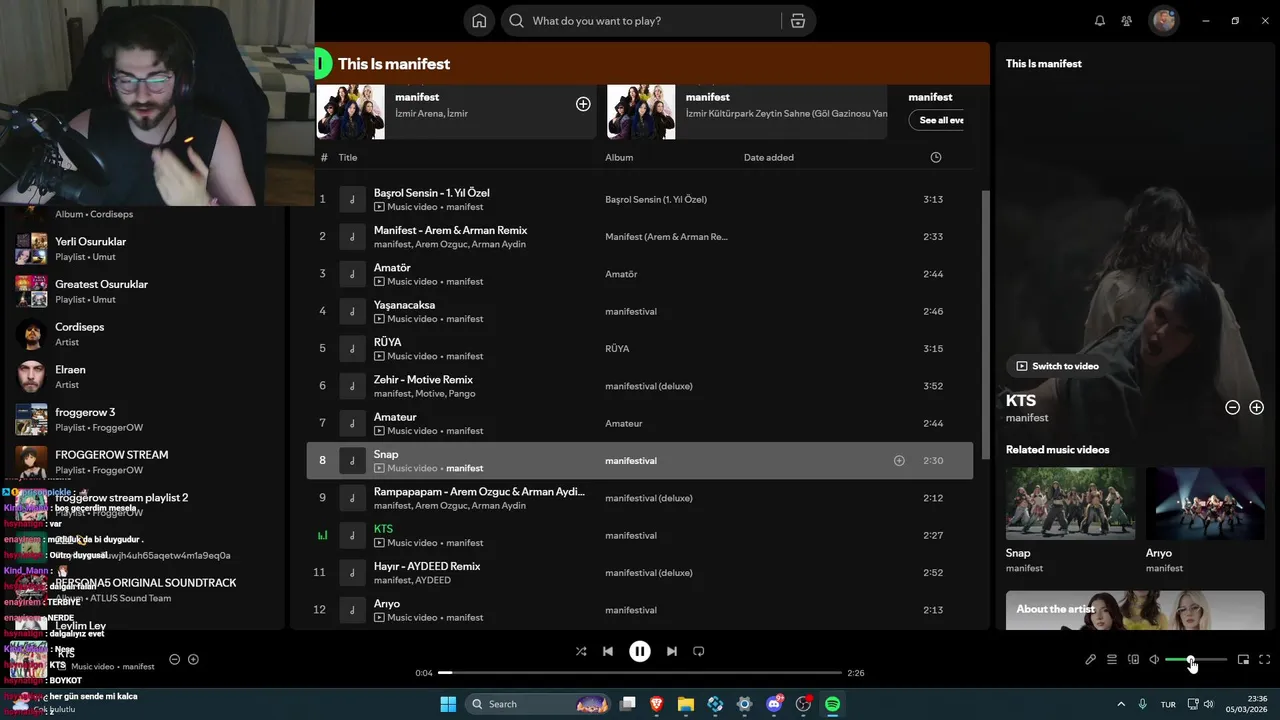Open Yerli Osuruklar playlist in sidebar

145,248
